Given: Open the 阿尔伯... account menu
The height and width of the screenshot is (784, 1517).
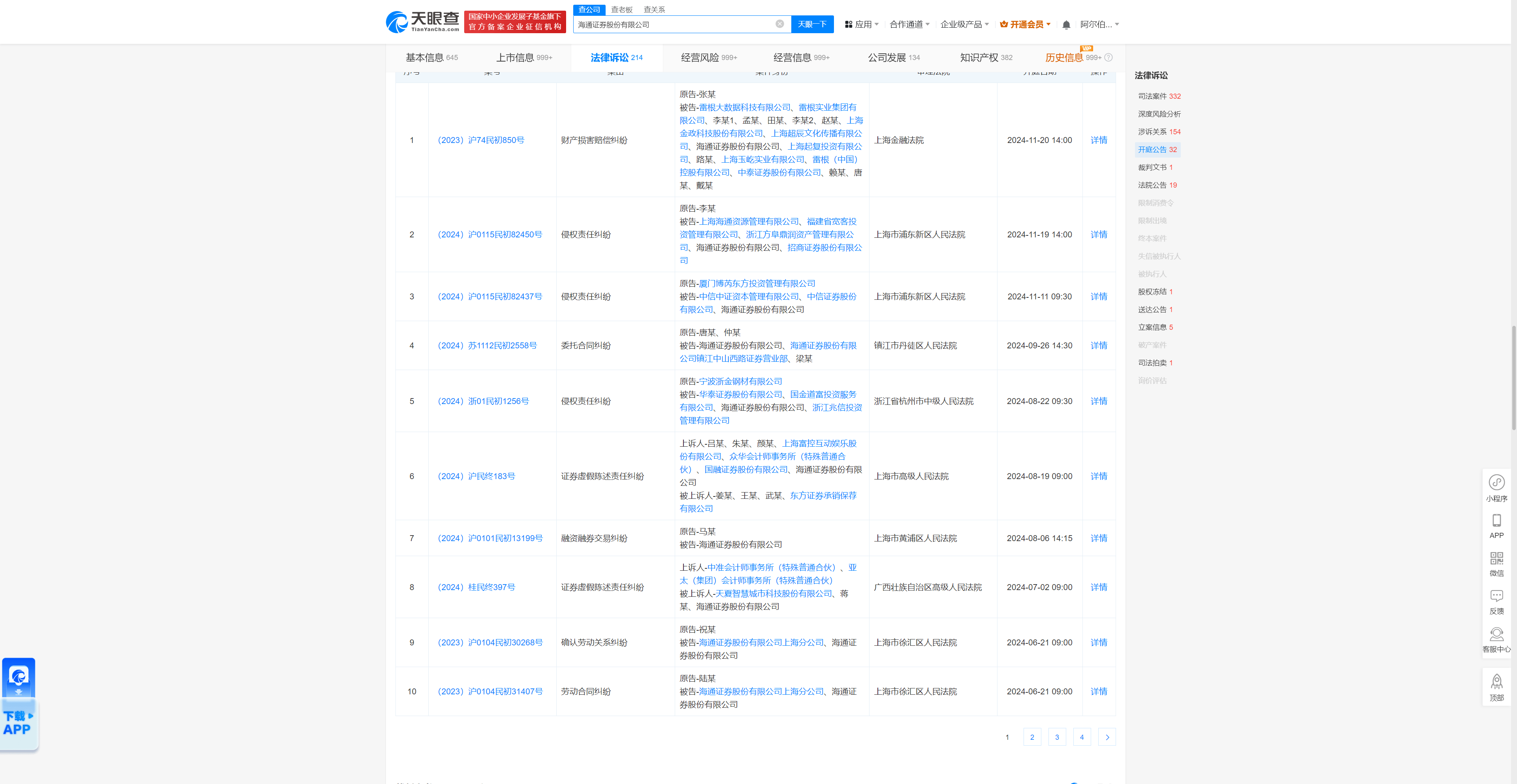Looking at the screenshot, I should 1099,24.
